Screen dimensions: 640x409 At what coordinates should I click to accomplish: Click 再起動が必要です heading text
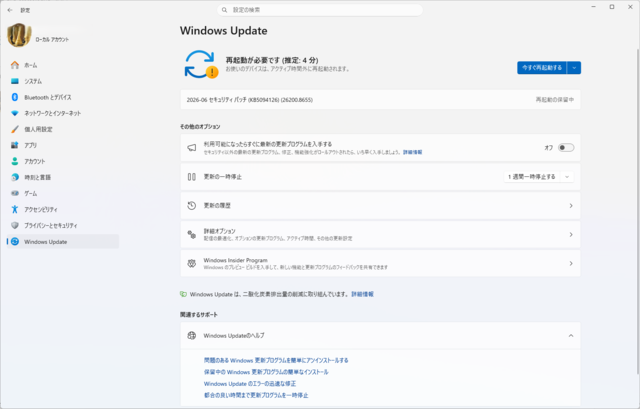[x=272, y=60]
